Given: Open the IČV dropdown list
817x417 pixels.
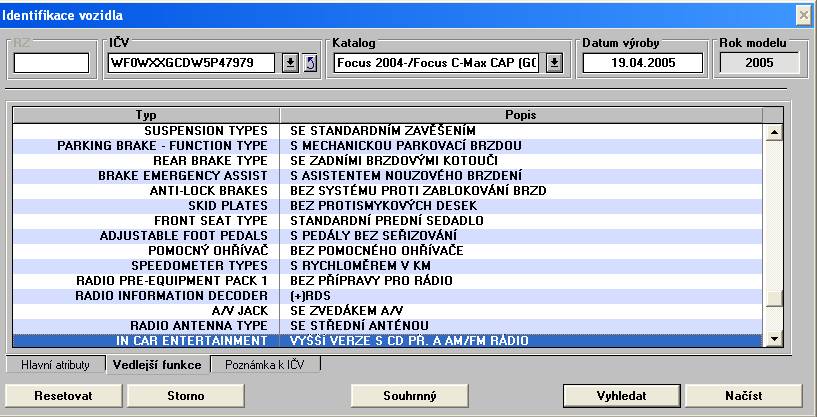Looking at the screenshot, I should 290,64.
